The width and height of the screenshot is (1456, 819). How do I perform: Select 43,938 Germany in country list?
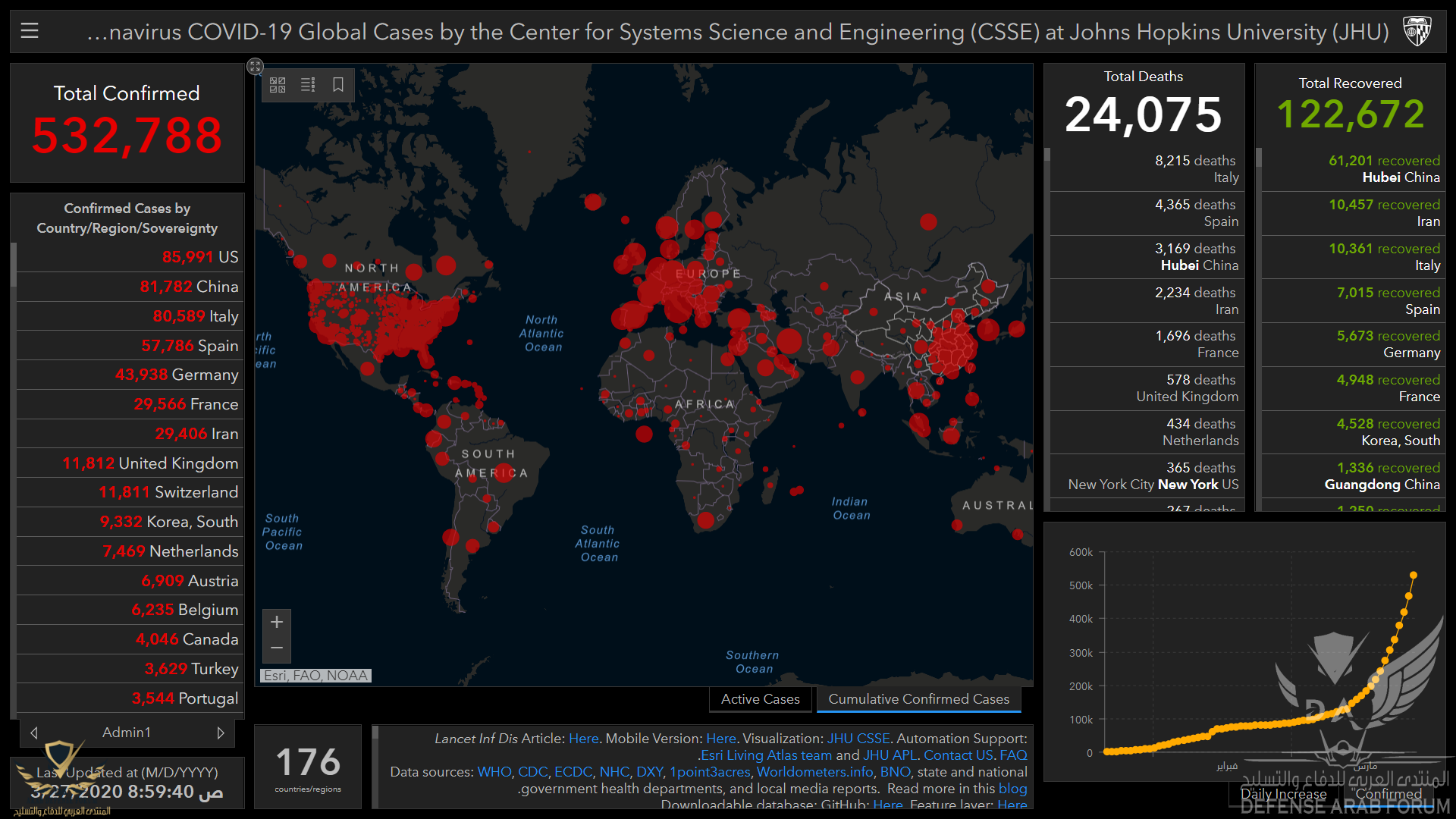click(130, 375)
